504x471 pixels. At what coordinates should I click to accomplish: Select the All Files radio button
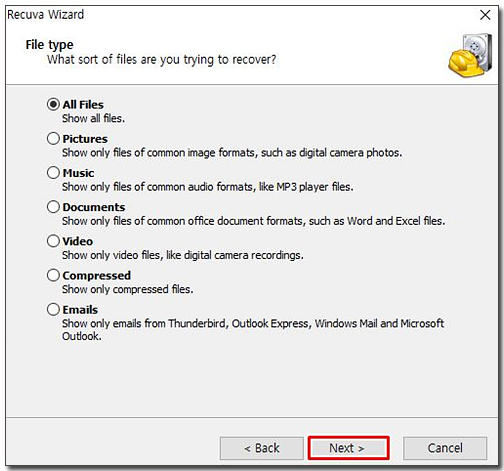(x=53, y=104)
